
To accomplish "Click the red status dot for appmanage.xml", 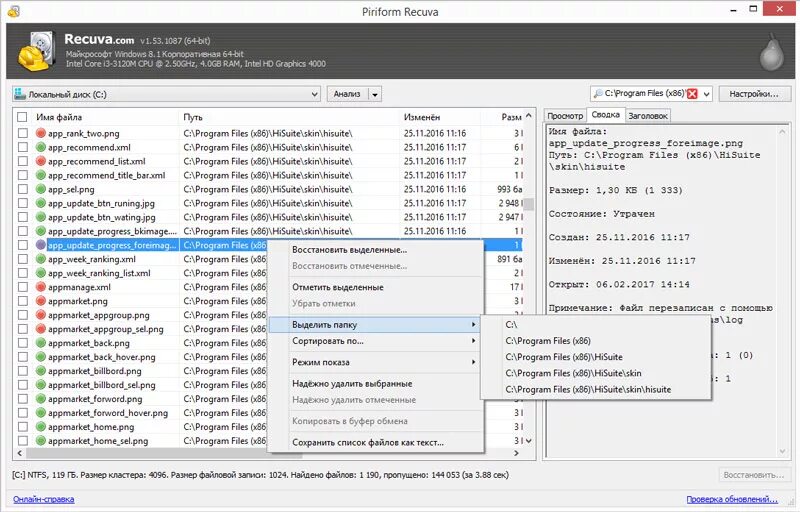I will point(41,287).
